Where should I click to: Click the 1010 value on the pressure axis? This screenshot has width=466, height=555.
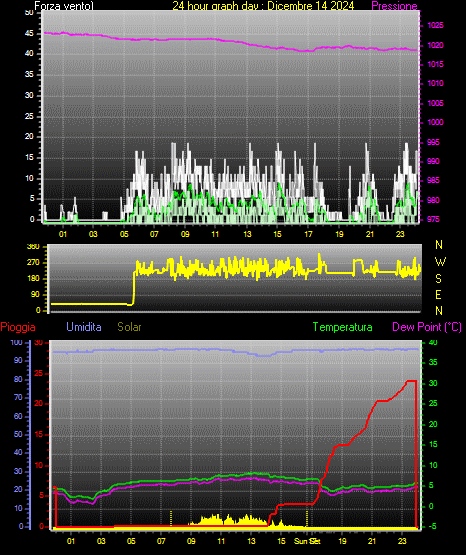click(435, 84)
